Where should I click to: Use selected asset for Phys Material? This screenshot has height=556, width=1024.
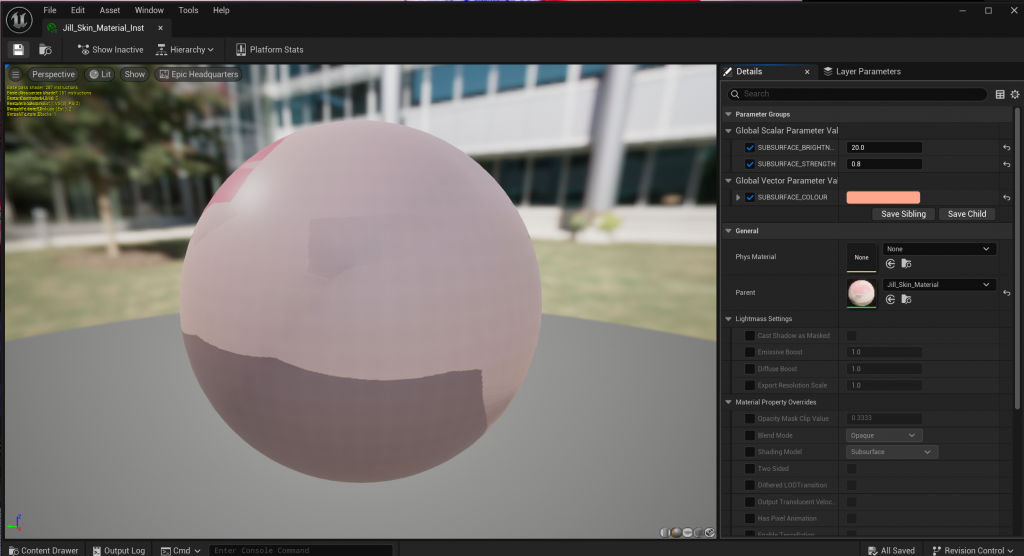(x=890, y=263)
